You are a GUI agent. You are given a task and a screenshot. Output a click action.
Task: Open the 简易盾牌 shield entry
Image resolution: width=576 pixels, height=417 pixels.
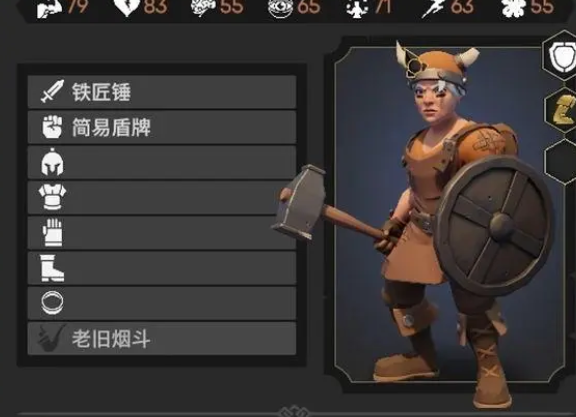pyautogui.click(x=162, y=127)
